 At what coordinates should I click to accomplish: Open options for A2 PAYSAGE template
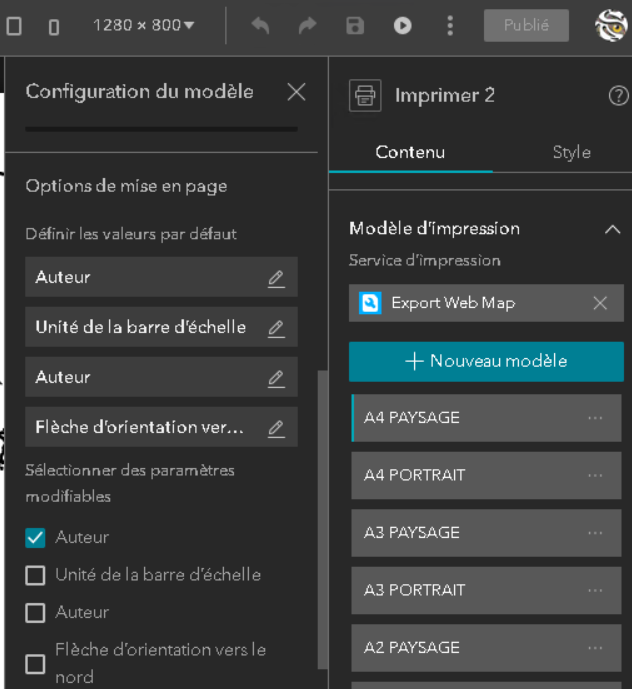[x=595, y=648]
